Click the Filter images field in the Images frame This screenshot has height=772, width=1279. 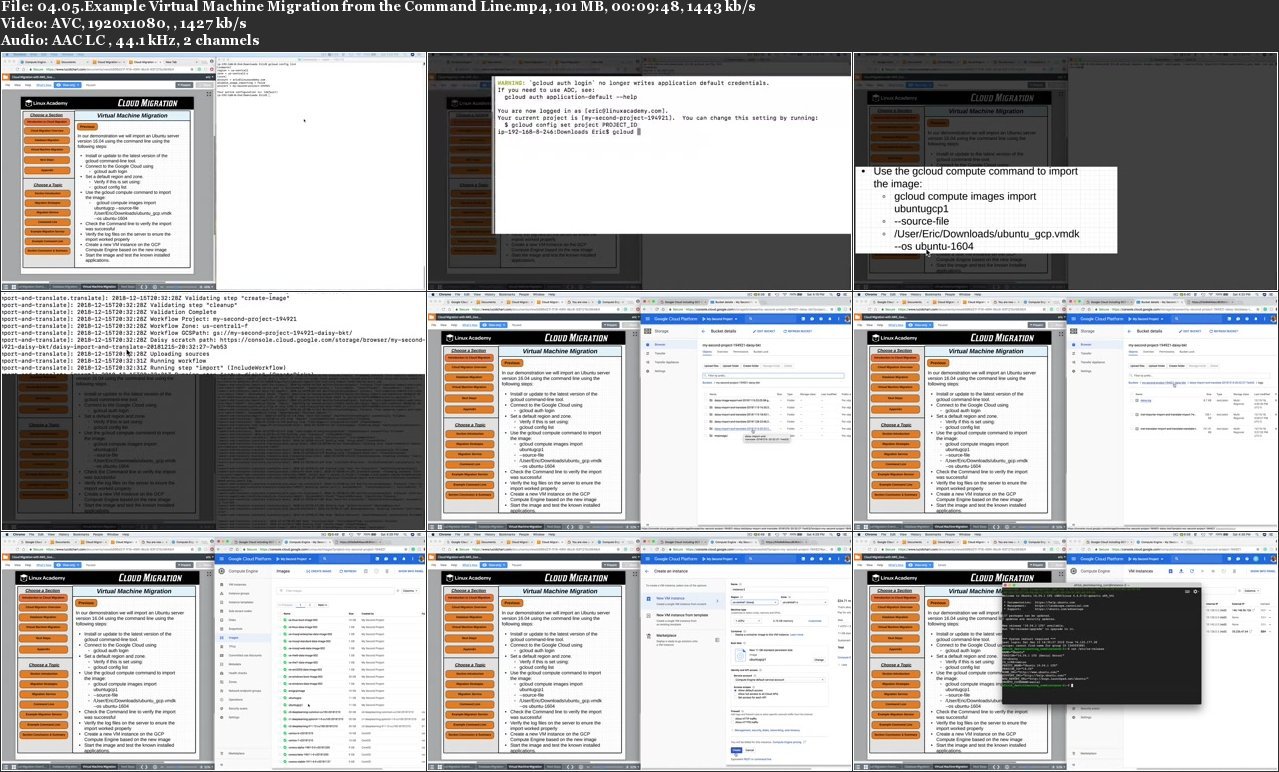coord(335,591)
